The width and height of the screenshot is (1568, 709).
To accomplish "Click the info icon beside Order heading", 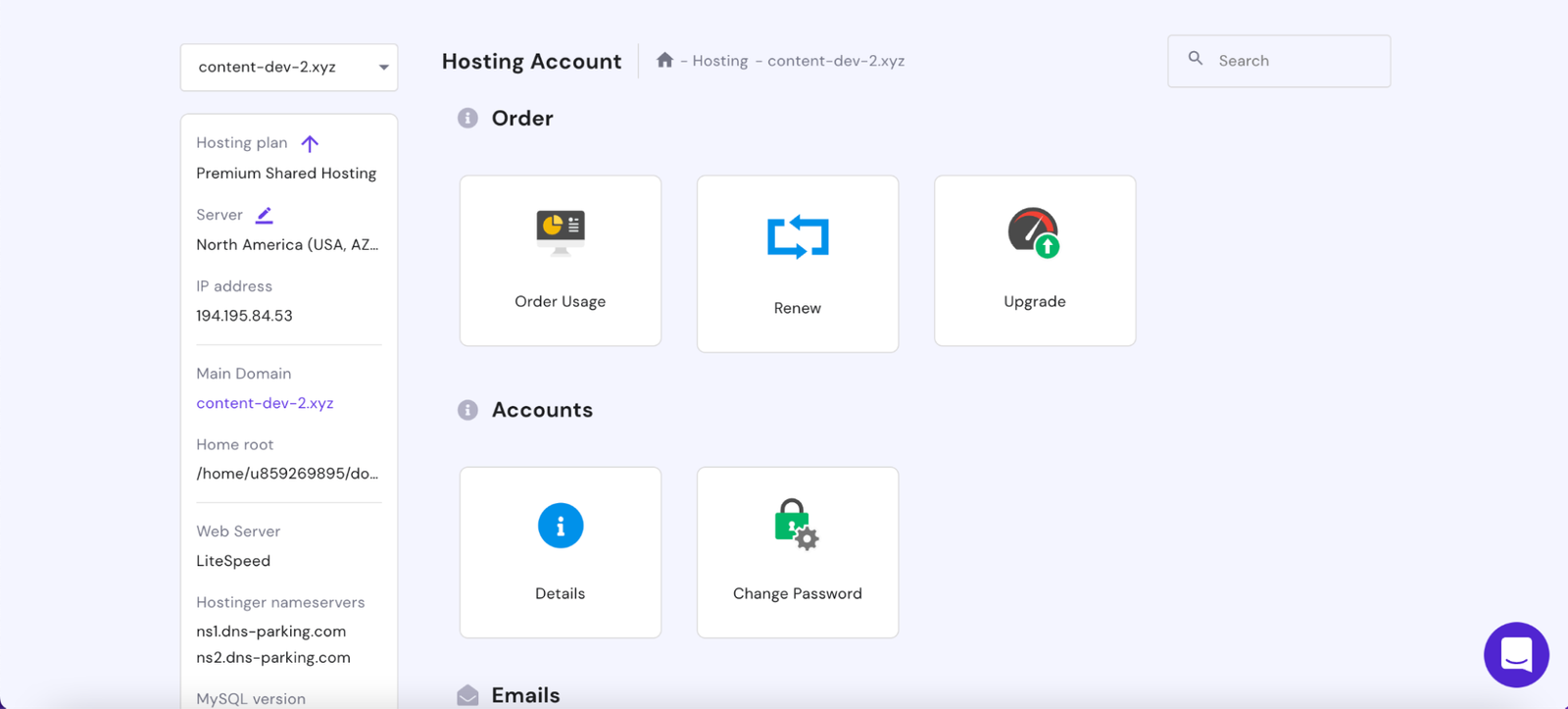I will tap(467, 119).
